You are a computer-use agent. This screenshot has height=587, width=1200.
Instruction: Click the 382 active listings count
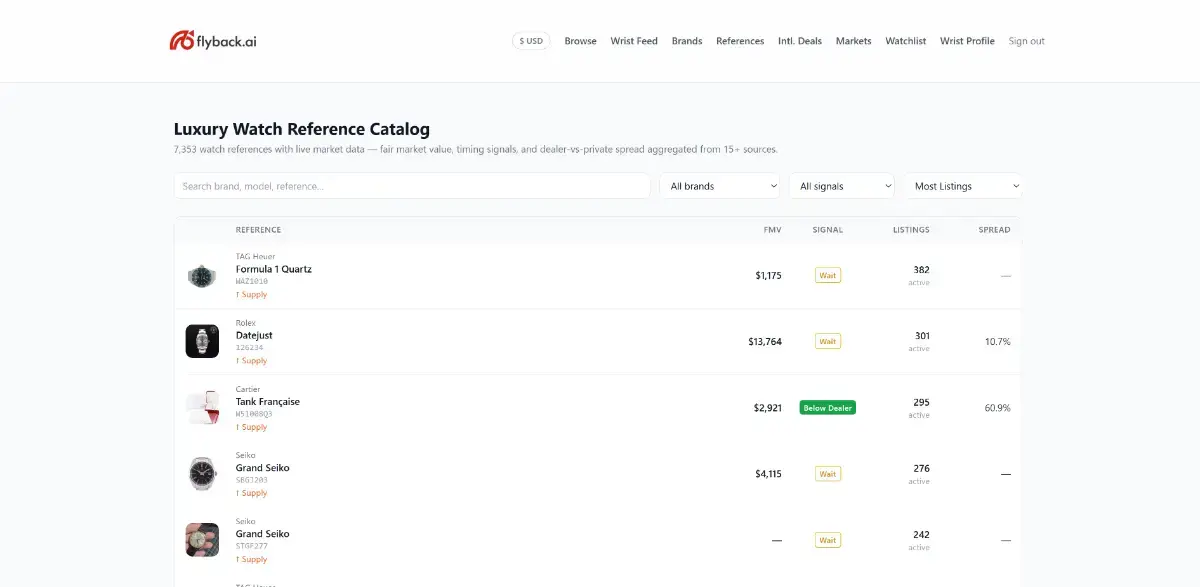[921, 270]
